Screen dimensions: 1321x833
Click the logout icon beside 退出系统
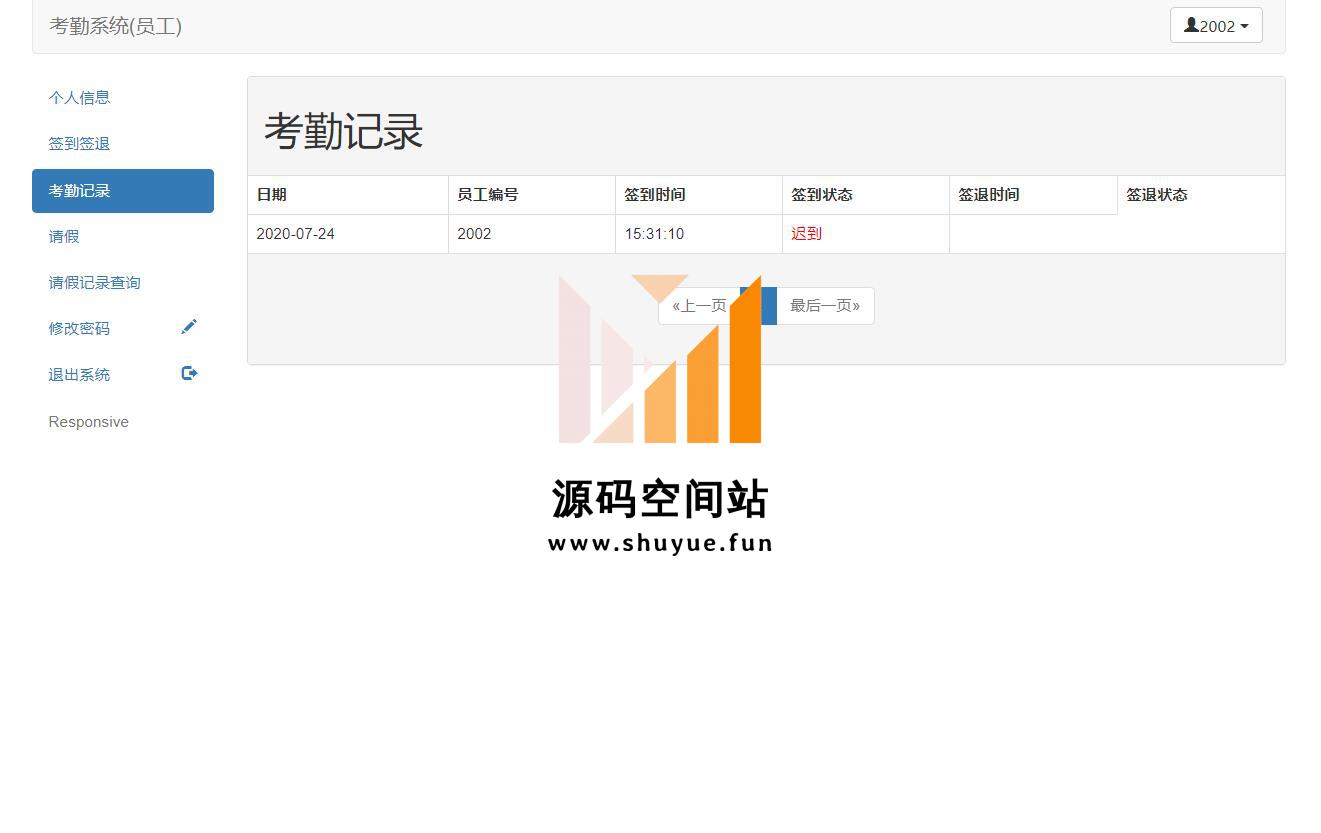189,373
